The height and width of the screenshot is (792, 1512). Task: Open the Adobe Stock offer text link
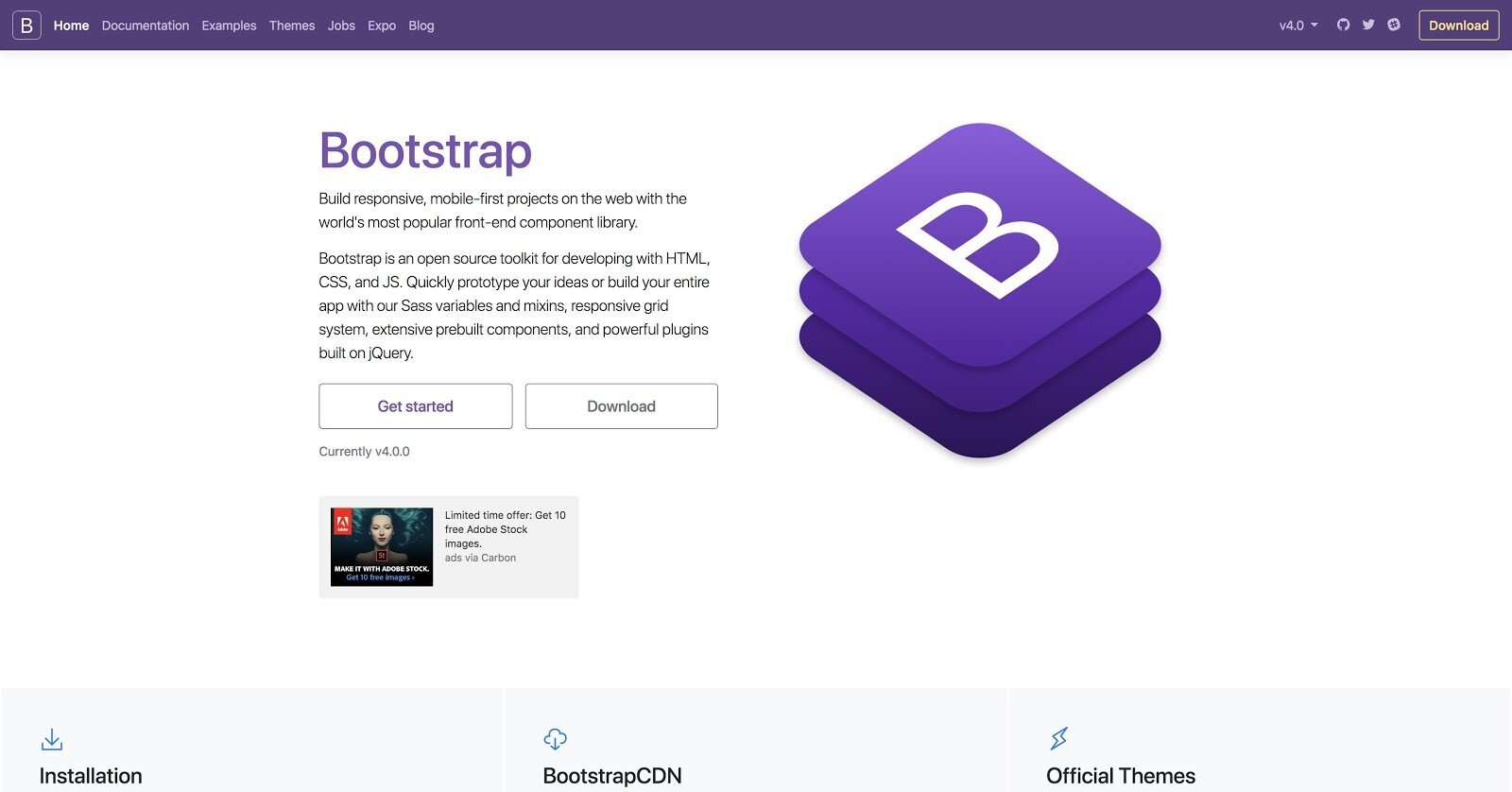pos(506,529)
